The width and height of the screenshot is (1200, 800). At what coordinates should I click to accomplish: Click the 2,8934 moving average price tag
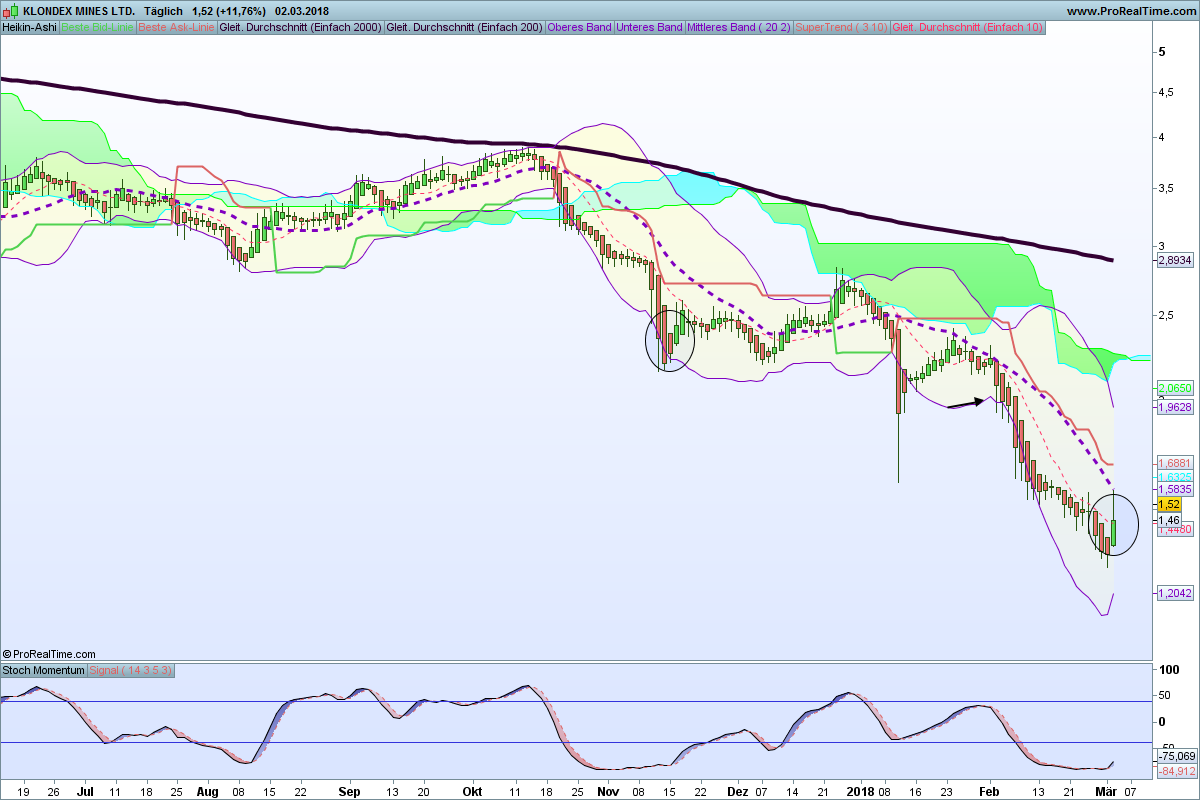[1174, 260]
